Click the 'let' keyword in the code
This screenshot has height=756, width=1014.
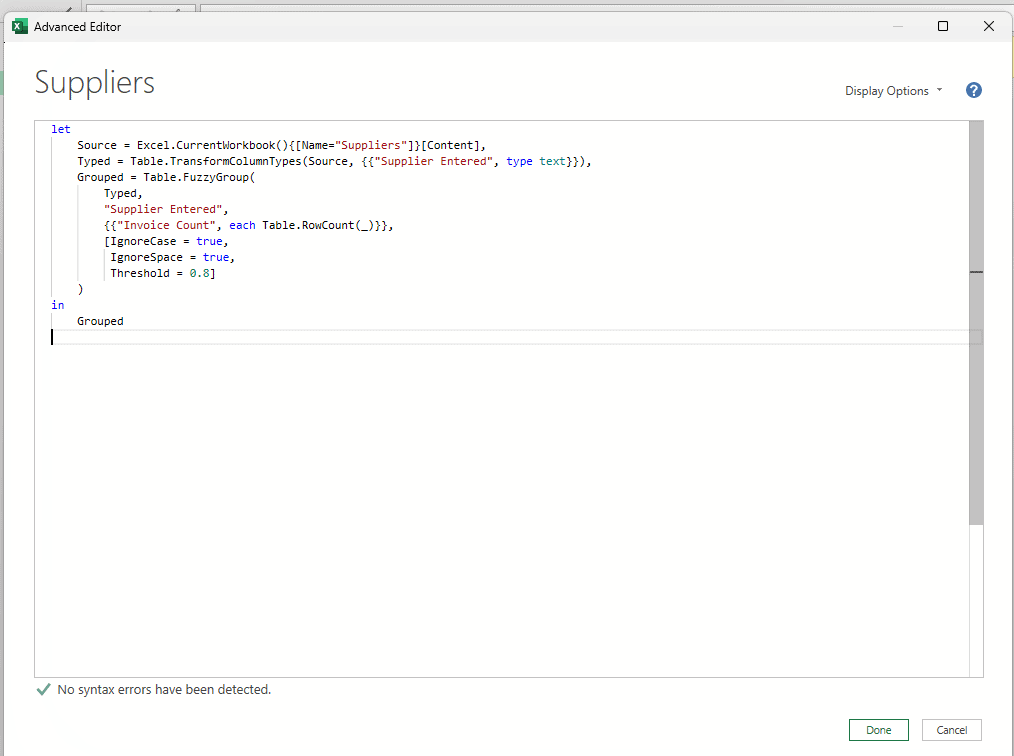(61, 129)
